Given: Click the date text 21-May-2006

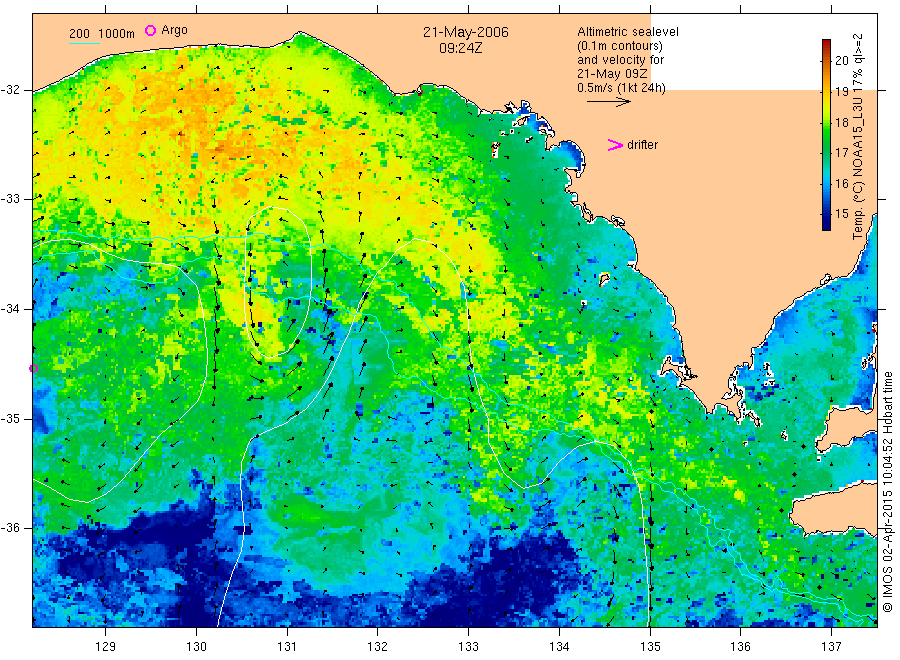Looking at the screenshot, I should [x=465, y=32].
